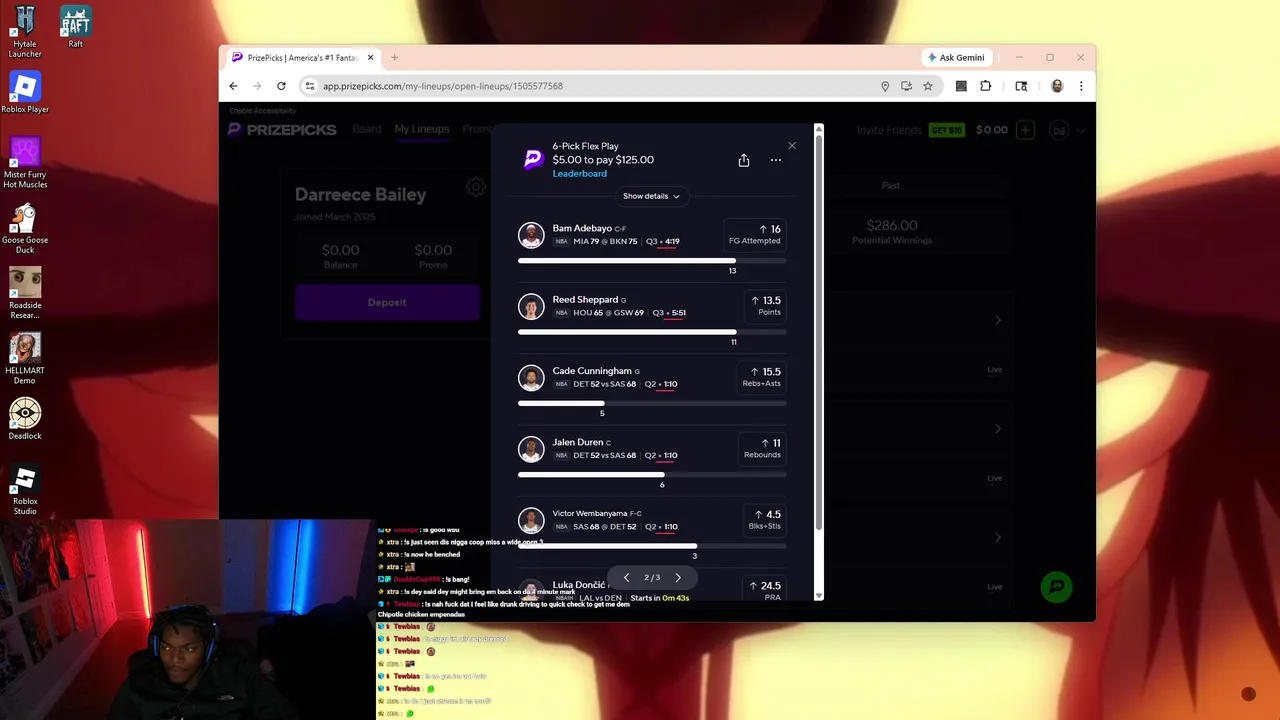This screenshot has height=720, width=1280.
Task: Select the My Lineups tab
Action: (x=422, y=129)
